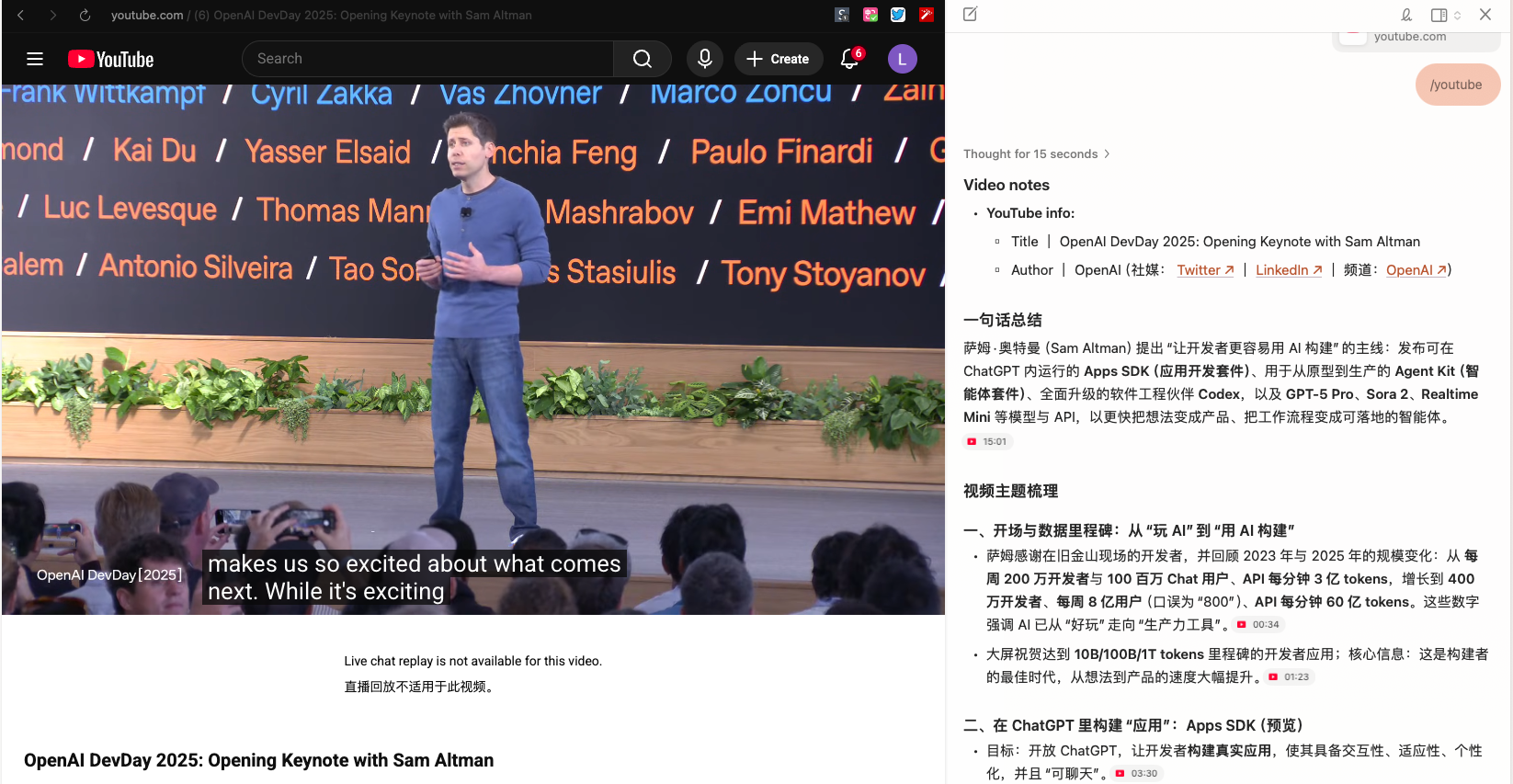Open the LinkedIn link in video notes
The height and width of the screenshot is (784, 1513).
coord(1288,270)
